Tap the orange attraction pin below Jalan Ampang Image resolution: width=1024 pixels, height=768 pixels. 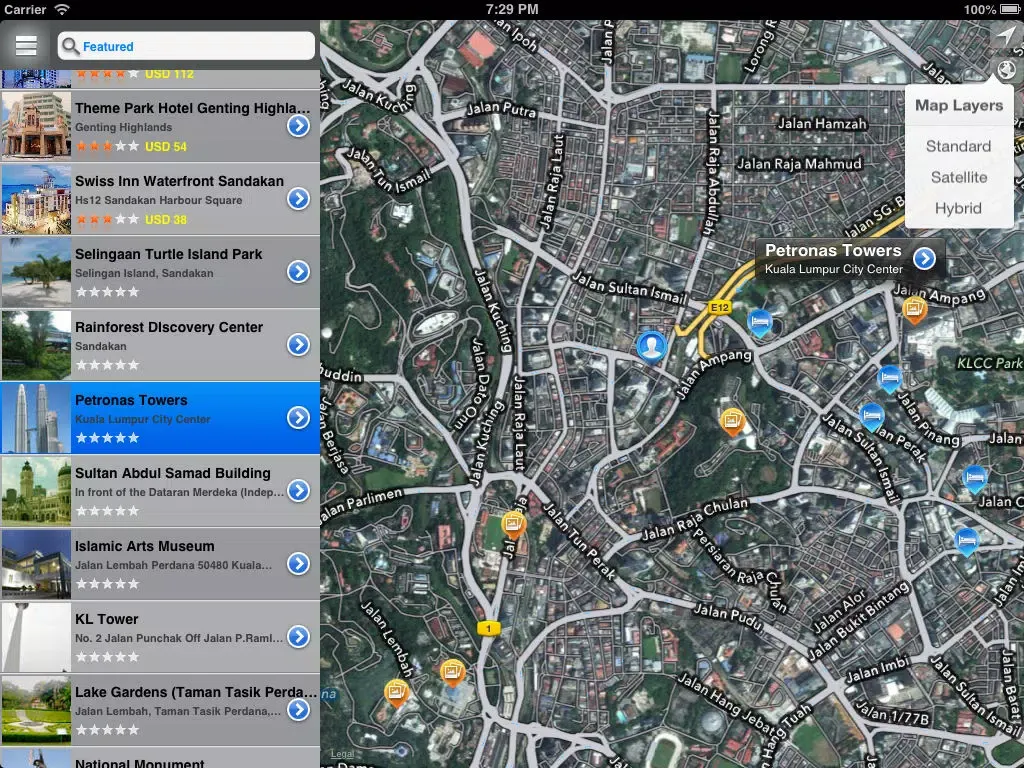pos(732,421)
